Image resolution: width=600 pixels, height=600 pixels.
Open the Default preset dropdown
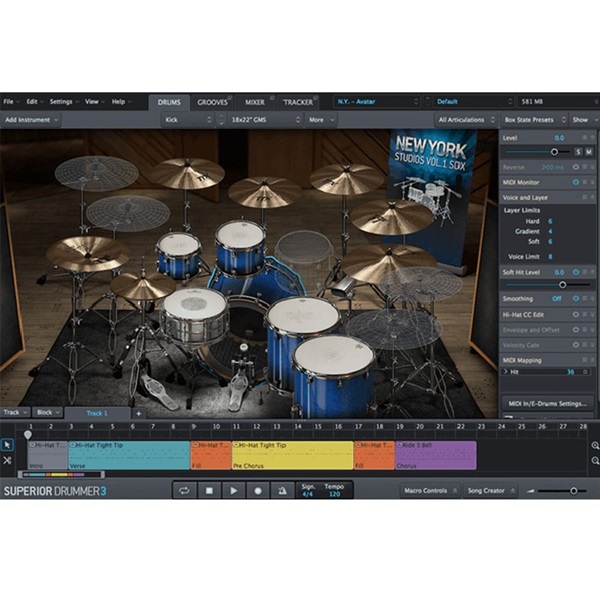pyautogui.click(x=474, y=102)
